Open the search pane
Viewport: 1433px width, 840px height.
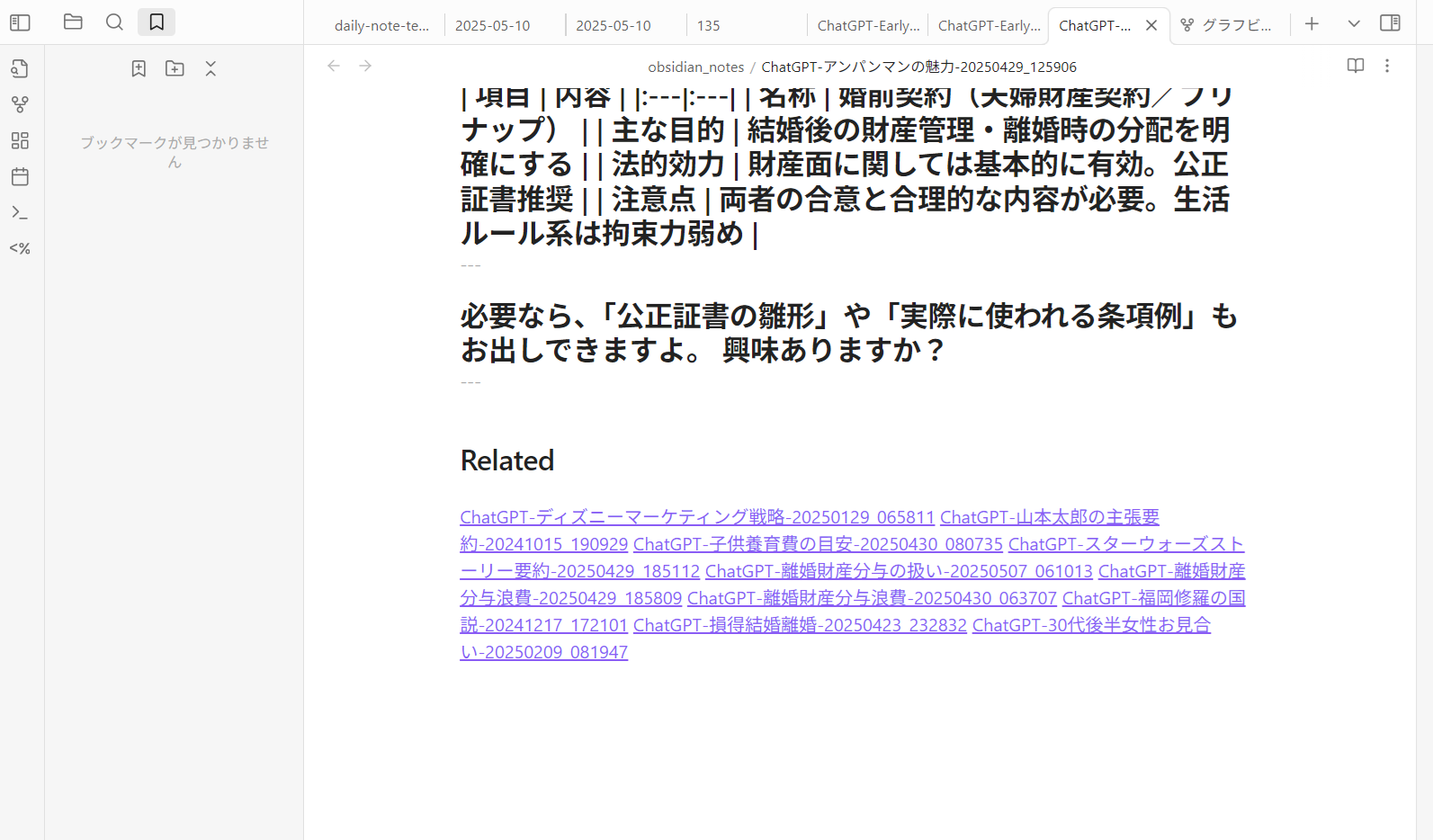(x=114, y=22)
